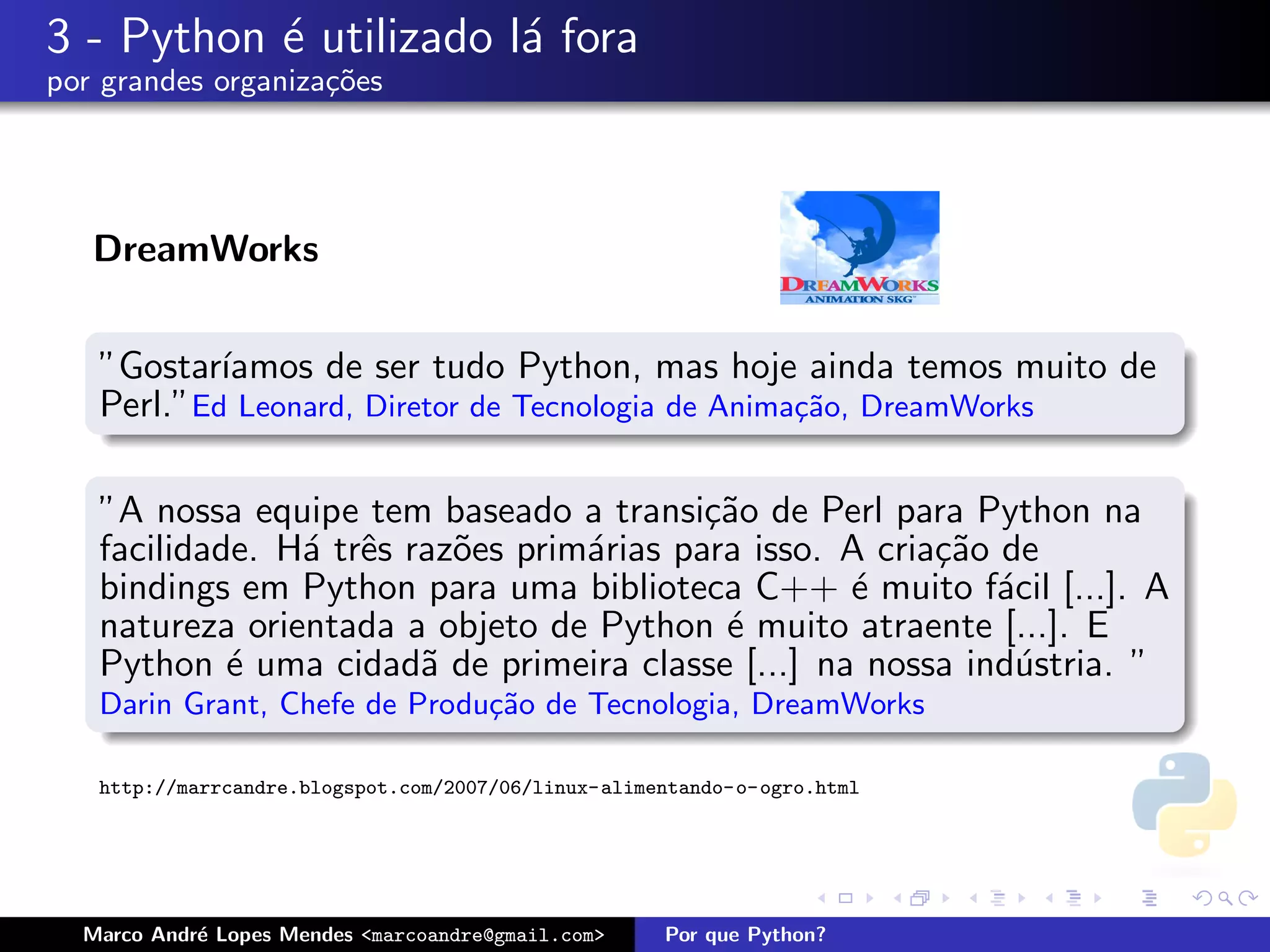Image resolution: width=1270 pixels, height=952 pixels.
Task: Click the quote starting 'A nossa equipe tem baseado'
Action: (634, 587)
